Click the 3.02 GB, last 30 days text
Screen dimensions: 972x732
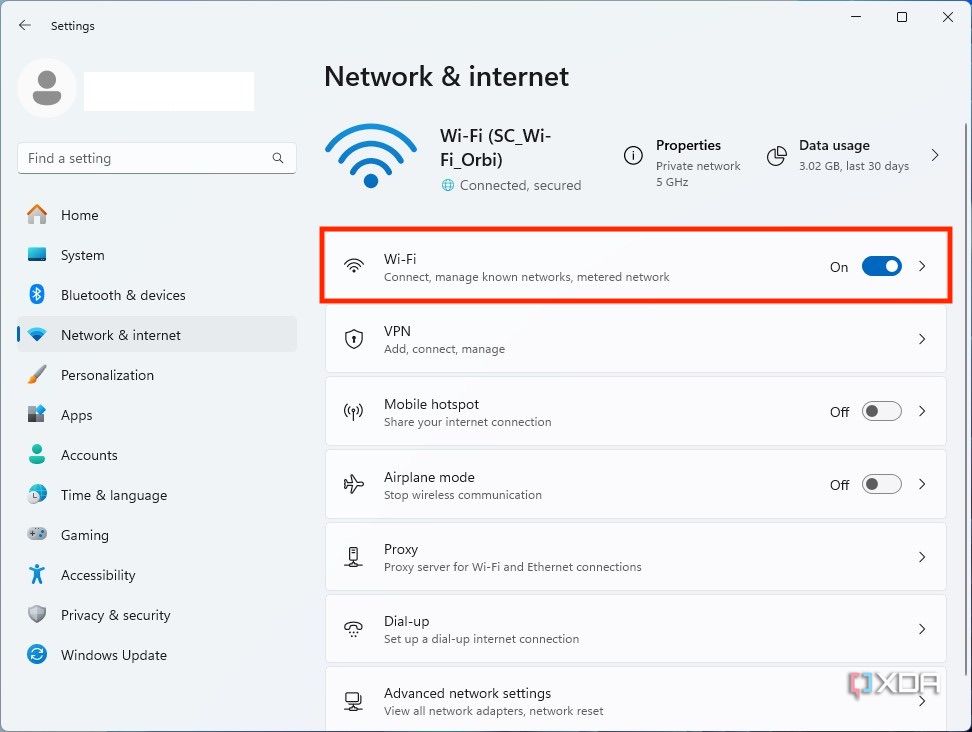pos(854,166)
